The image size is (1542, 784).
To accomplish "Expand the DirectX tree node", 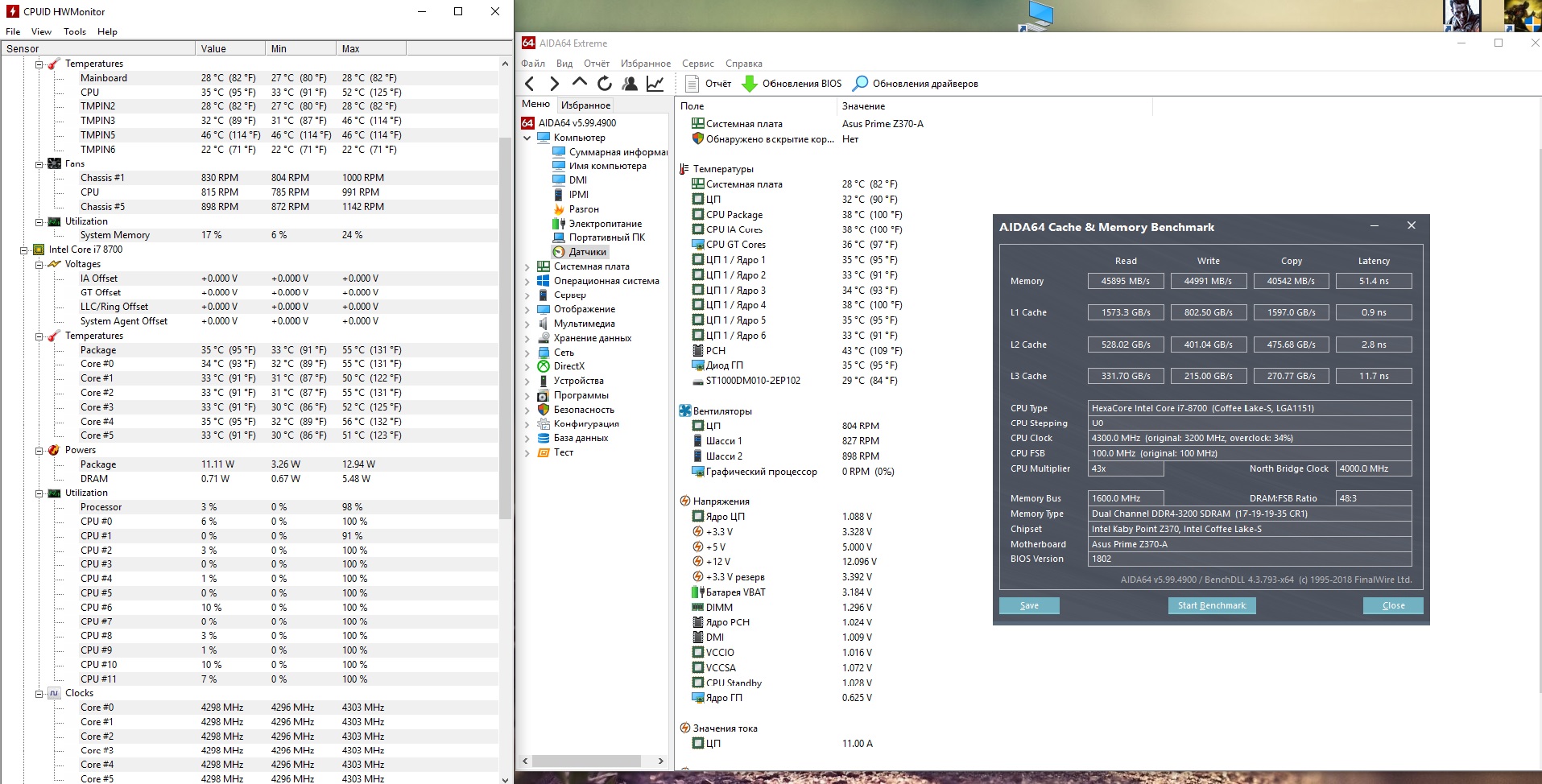I will [527, 366].
